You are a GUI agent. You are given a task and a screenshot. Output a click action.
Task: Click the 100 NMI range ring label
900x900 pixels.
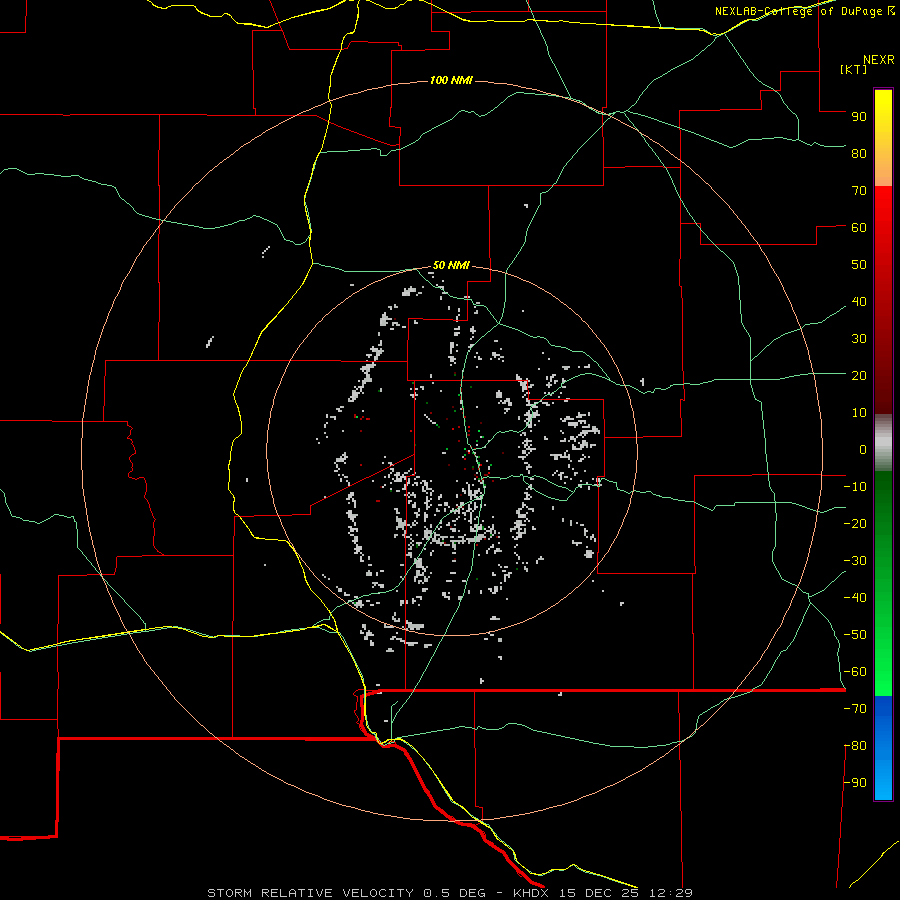pos(451,80)
